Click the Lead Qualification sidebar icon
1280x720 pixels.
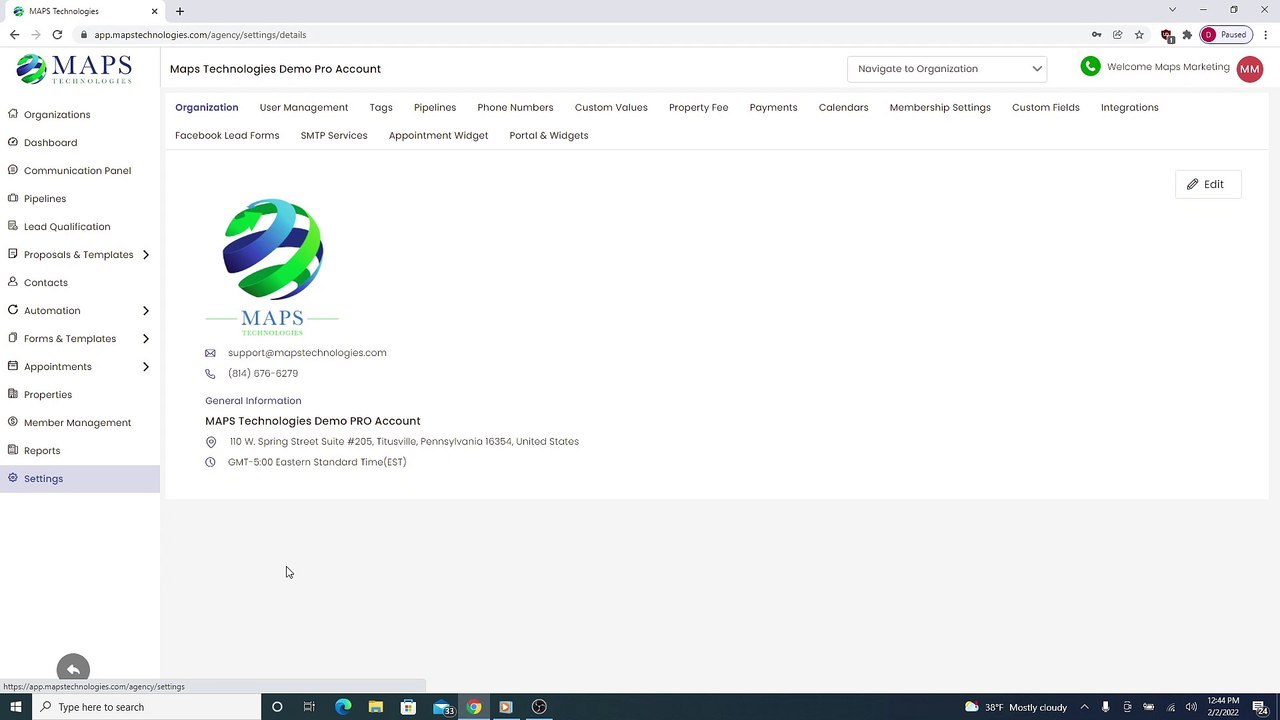pos(13,226)
